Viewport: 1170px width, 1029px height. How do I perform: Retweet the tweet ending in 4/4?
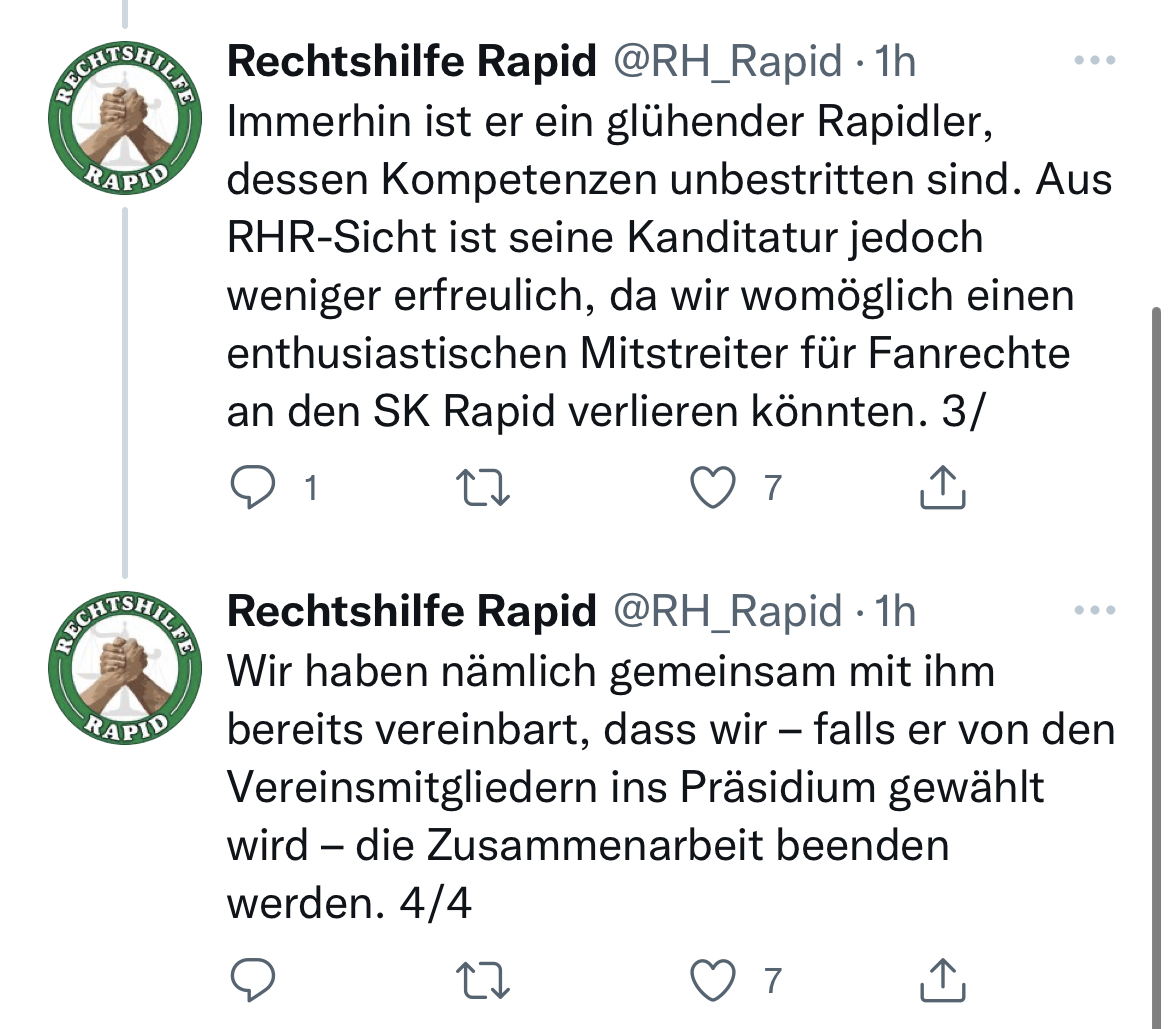[483, 980]
